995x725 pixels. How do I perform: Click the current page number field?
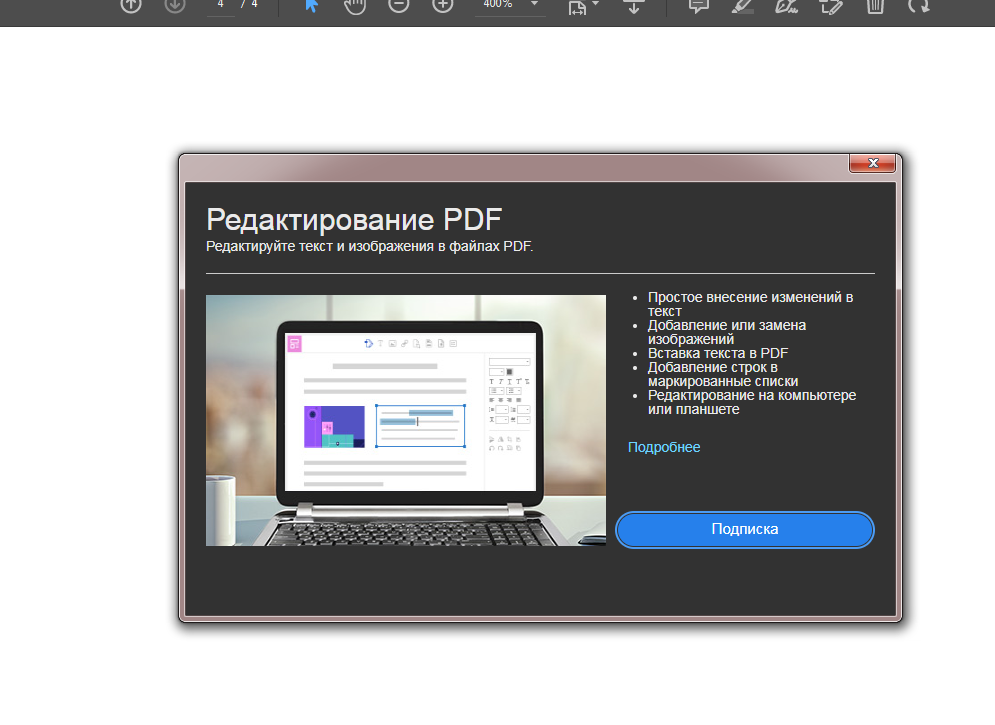(221, 5)
